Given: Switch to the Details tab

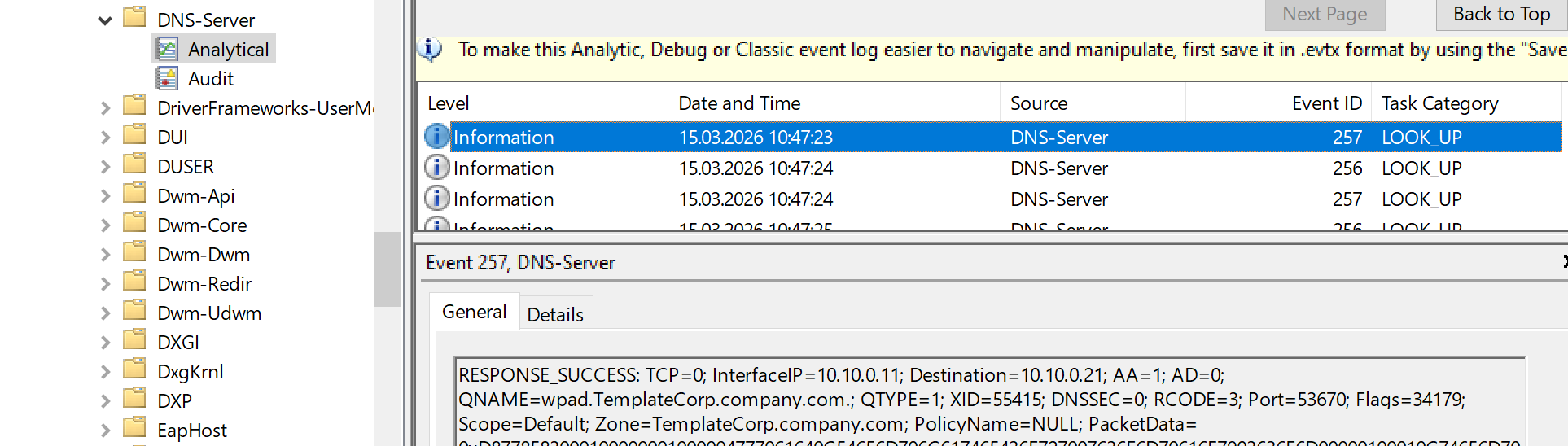Looking at the screenshot, I should [555, 315].
